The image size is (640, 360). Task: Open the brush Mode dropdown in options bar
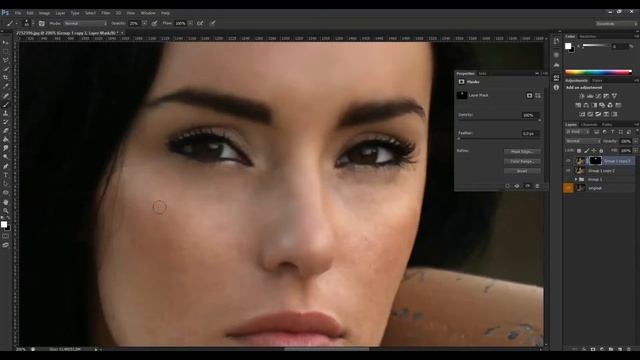click(x=85, y=24)
